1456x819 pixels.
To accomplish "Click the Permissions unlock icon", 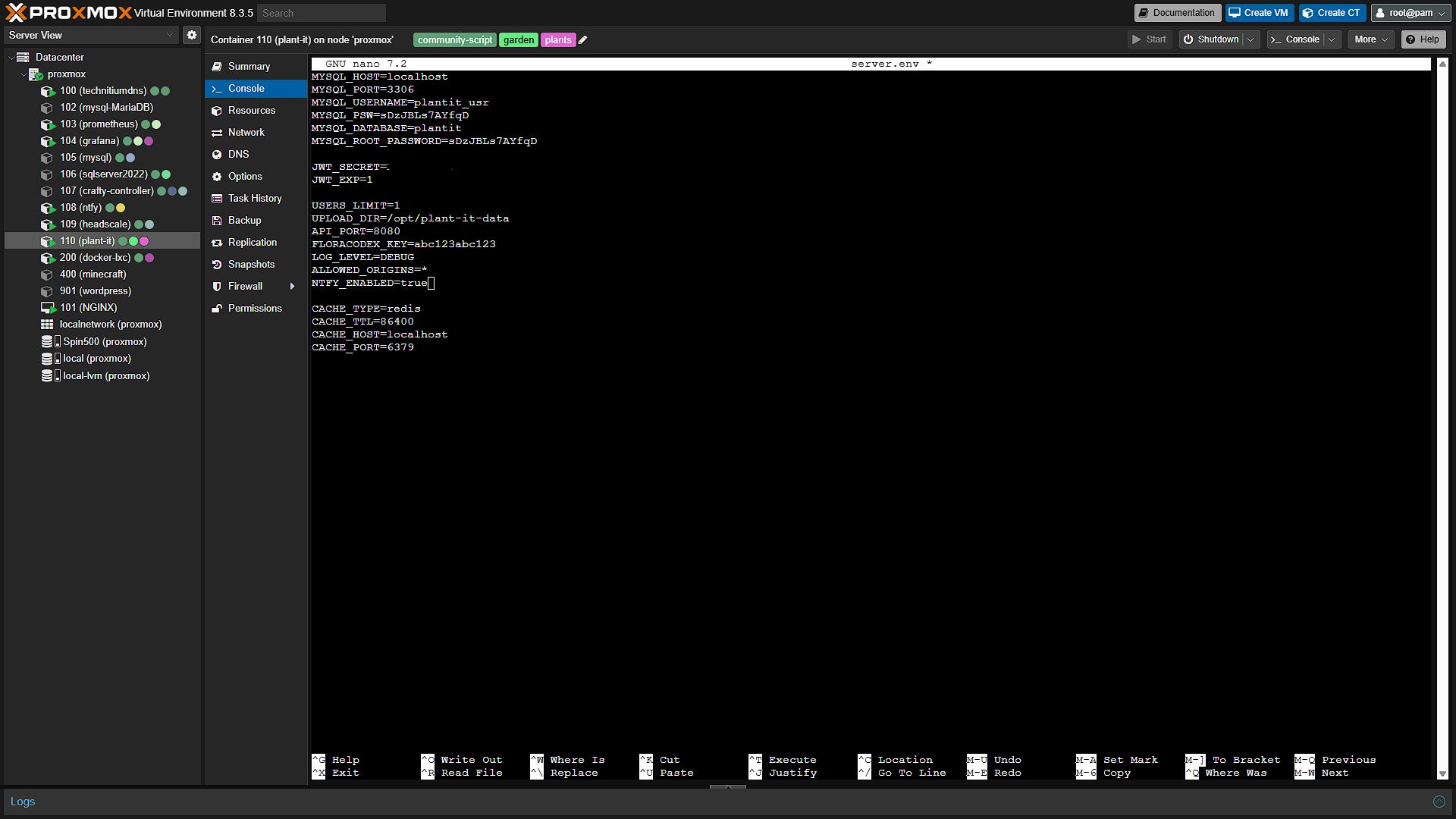I will (x=217, y=309).
